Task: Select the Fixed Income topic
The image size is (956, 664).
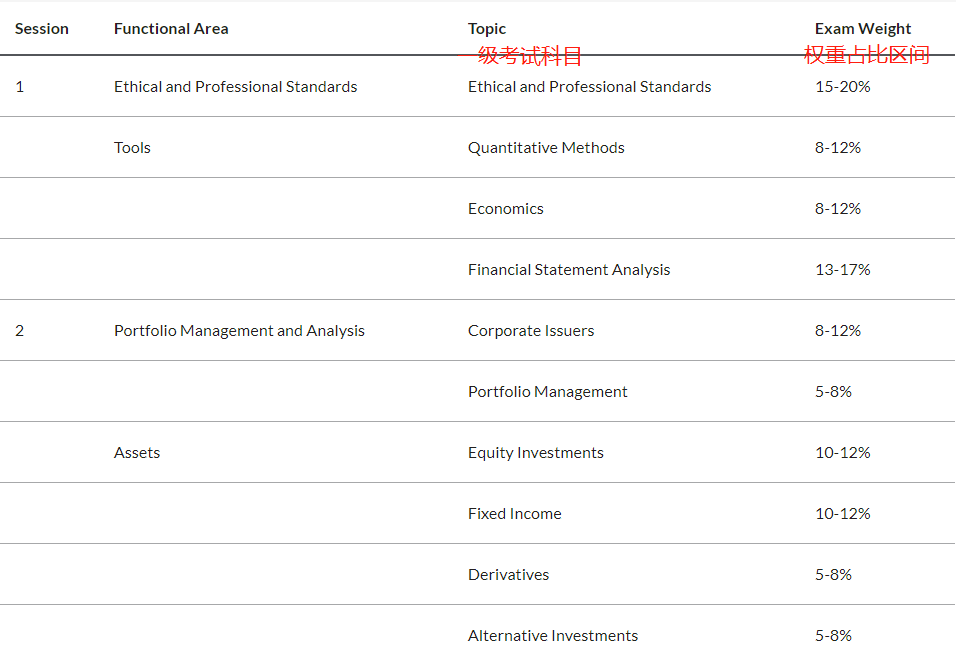Action: point(515,514)
